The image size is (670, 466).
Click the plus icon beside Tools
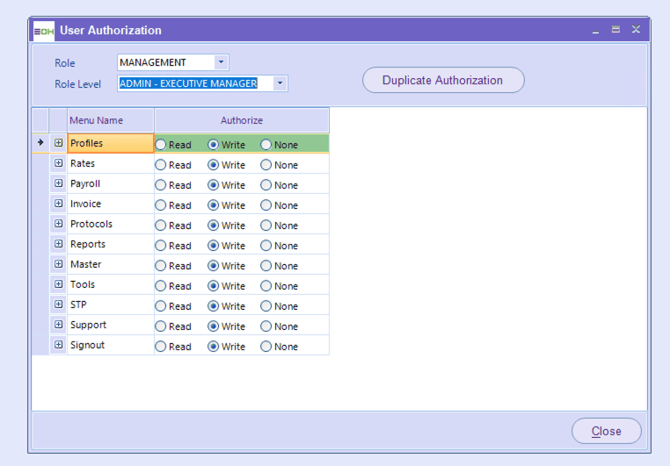(58, 285)
